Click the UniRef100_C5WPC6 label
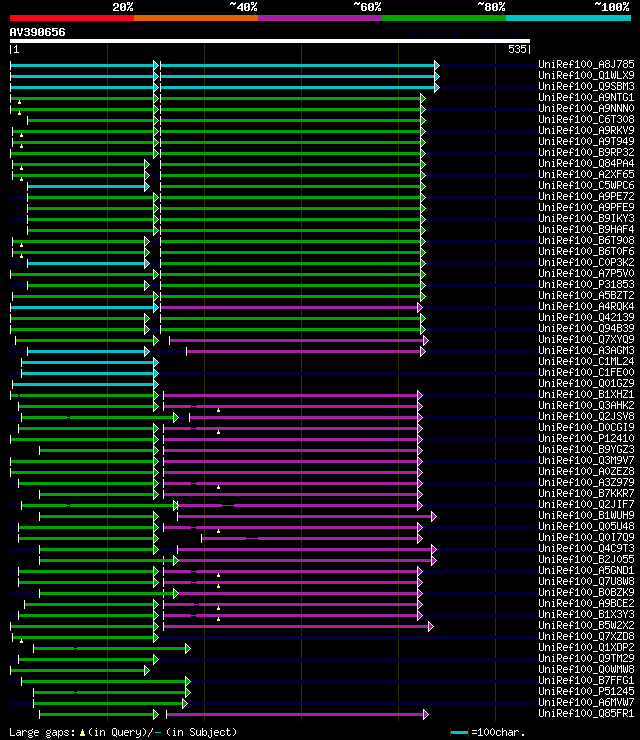 pyautogui.click(x=586, y=185)
